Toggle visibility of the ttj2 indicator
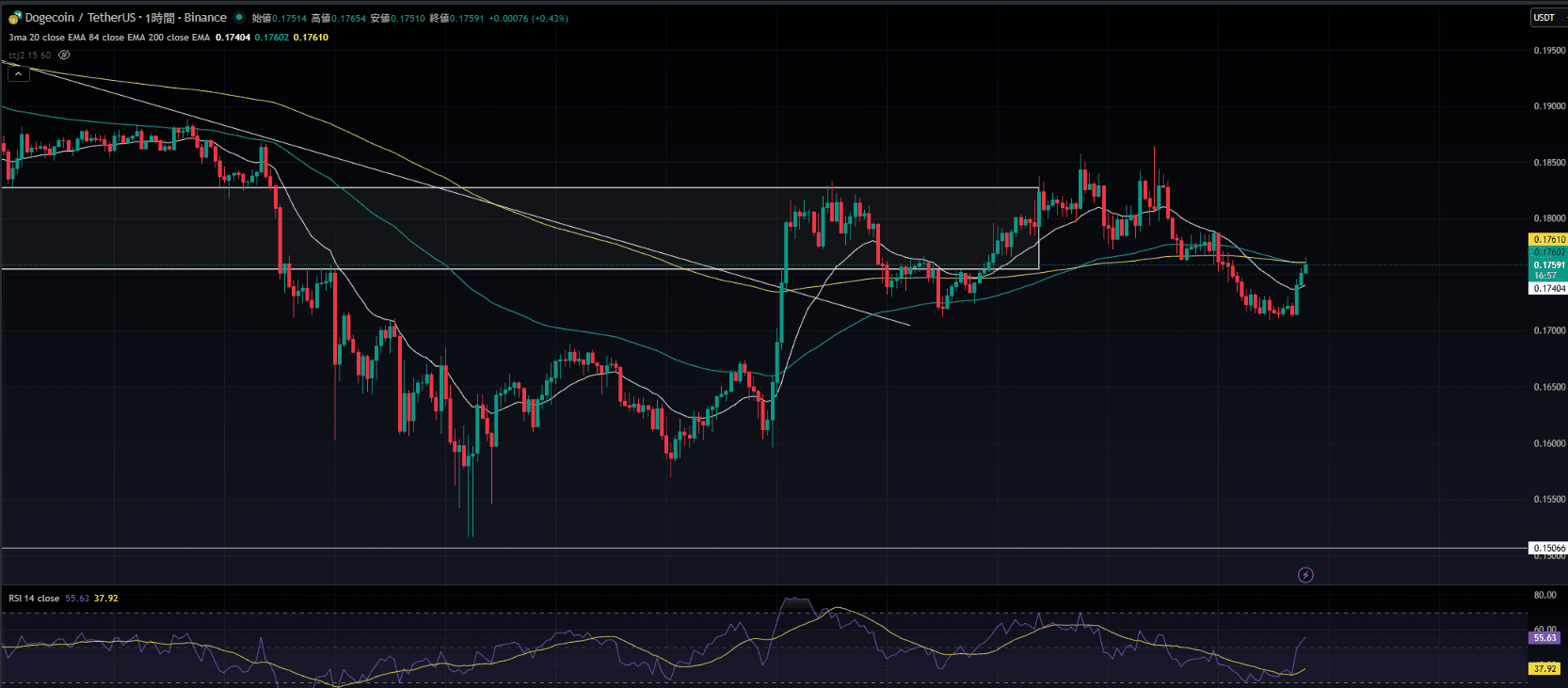The width and height of the screenshot is (1568, 688). point(64,56)
